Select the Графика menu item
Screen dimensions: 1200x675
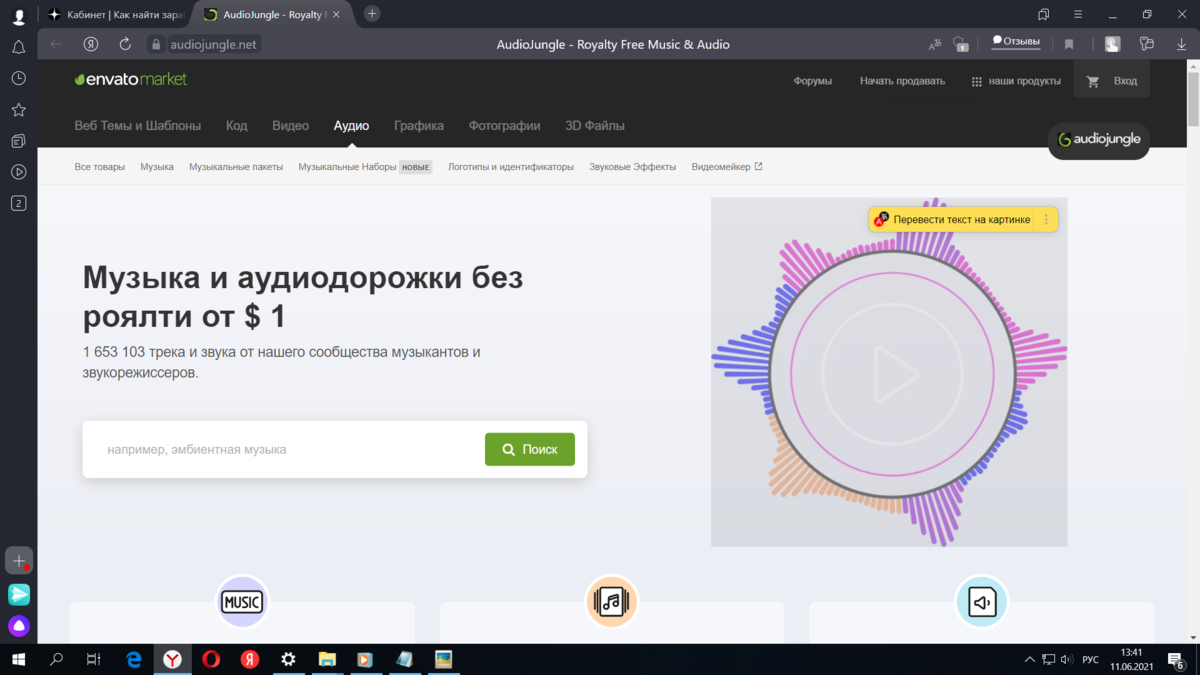(419, 126)
